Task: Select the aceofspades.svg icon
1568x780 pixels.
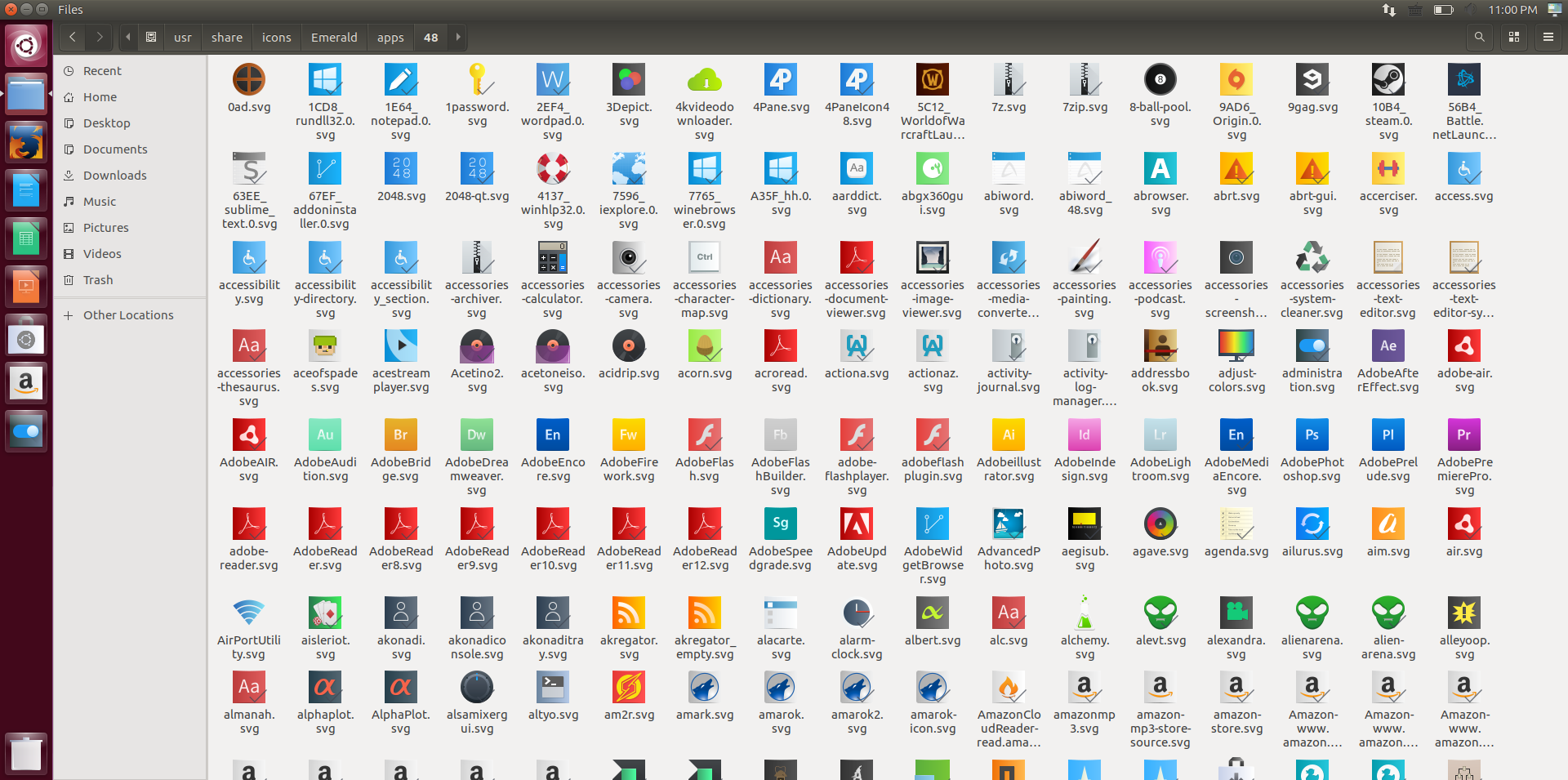Action: (x=325, y=345)
